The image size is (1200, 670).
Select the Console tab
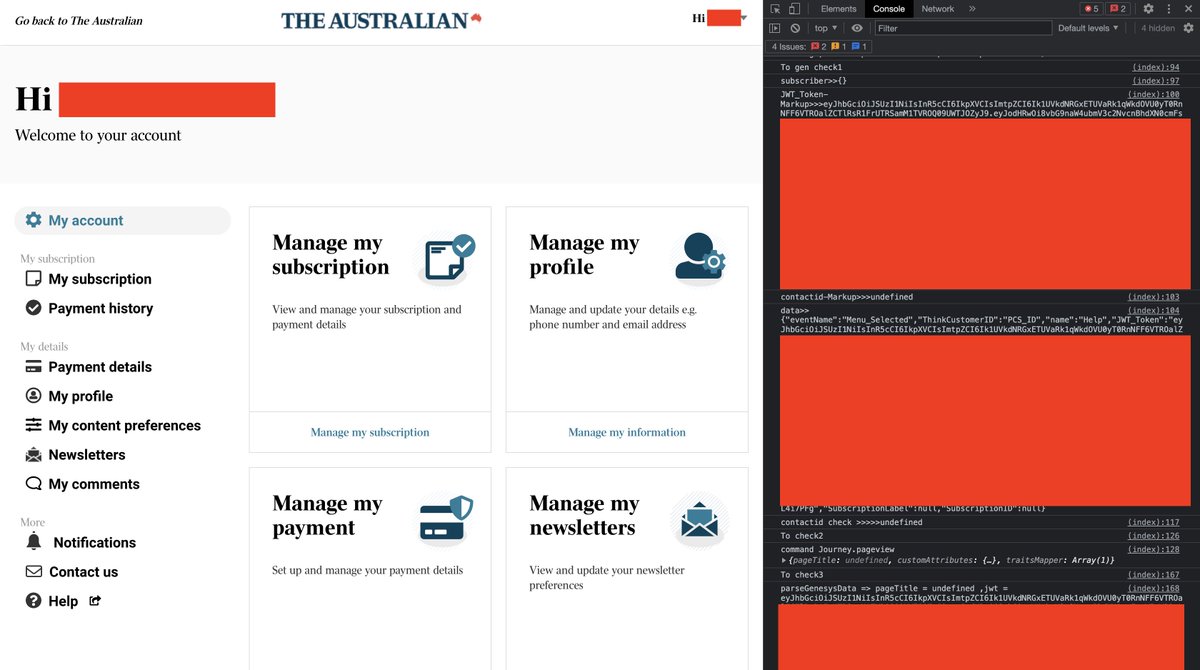click(x=889, y=9)
